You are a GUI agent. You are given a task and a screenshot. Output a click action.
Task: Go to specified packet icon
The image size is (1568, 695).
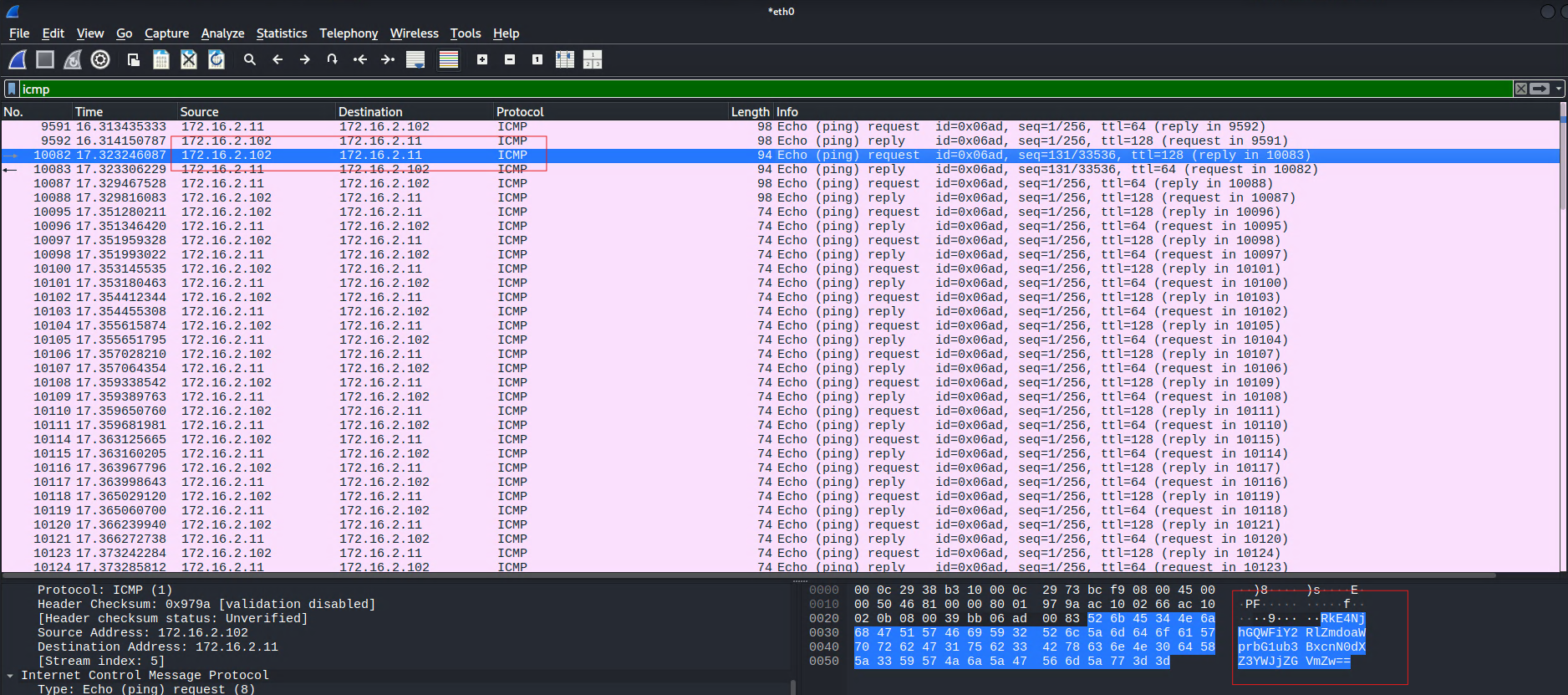point(333,59)
